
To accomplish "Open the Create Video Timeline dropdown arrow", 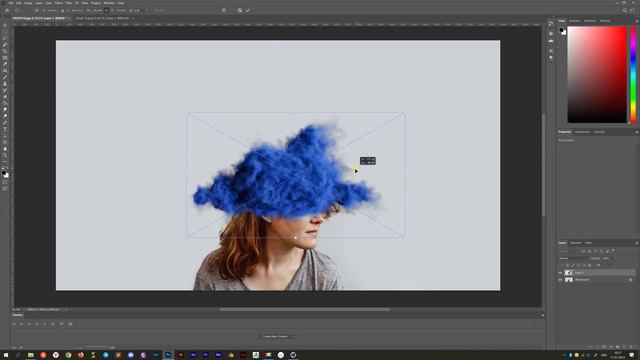I will tap(295, 336).
